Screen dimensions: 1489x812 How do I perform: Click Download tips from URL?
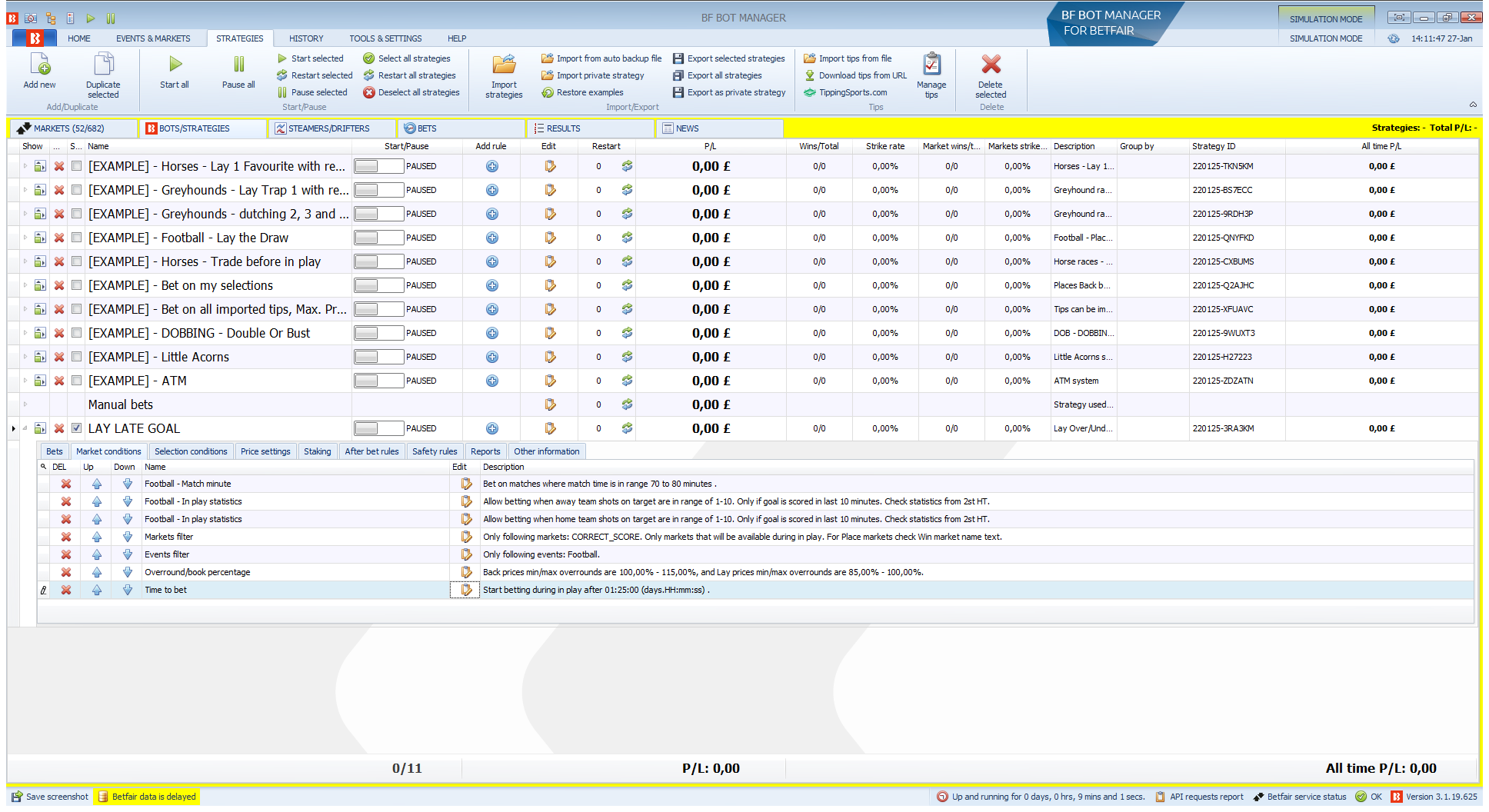855,75
